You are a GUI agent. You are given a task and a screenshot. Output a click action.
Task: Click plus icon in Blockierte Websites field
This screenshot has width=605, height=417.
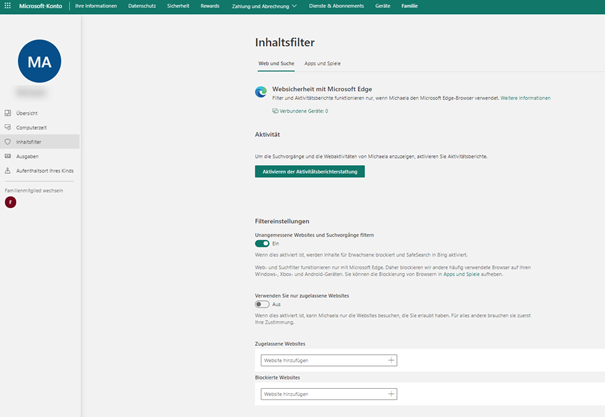click(391, 394)
